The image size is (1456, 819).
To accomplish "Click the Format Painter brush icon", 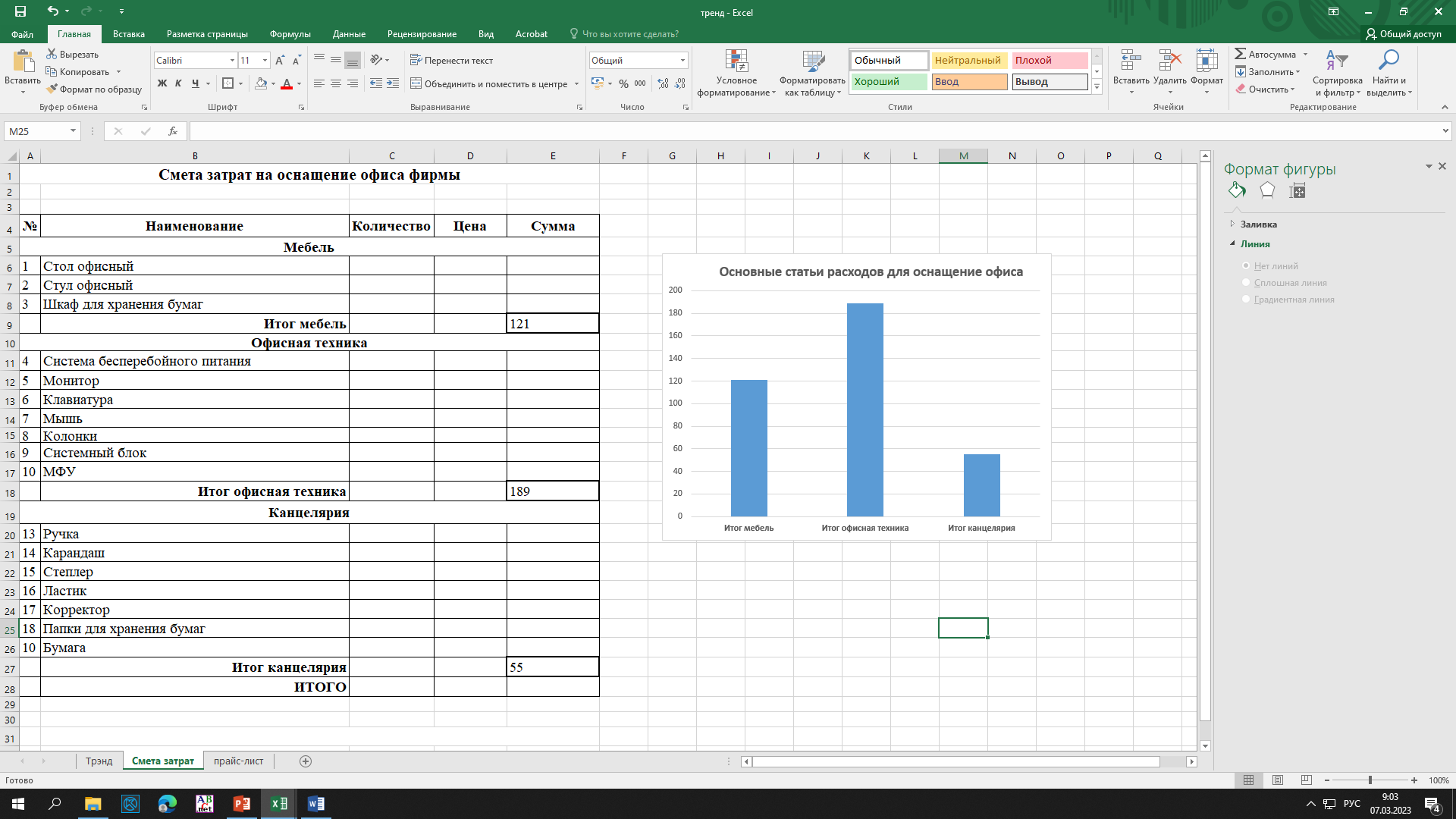I will [52, 89].
